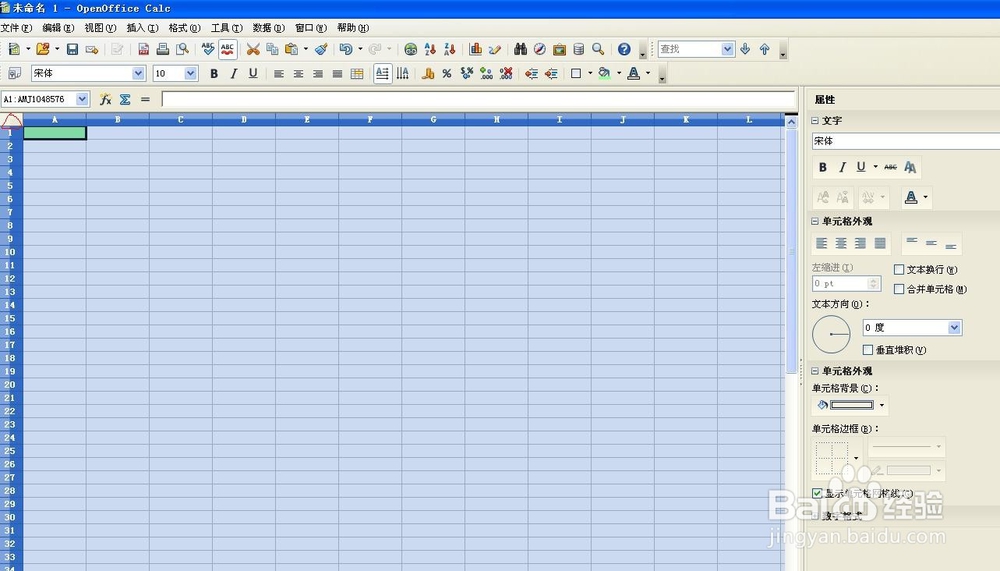Toggle strikethrough ABC in the sidebar

pyautogui.click(x=890, y=167)
